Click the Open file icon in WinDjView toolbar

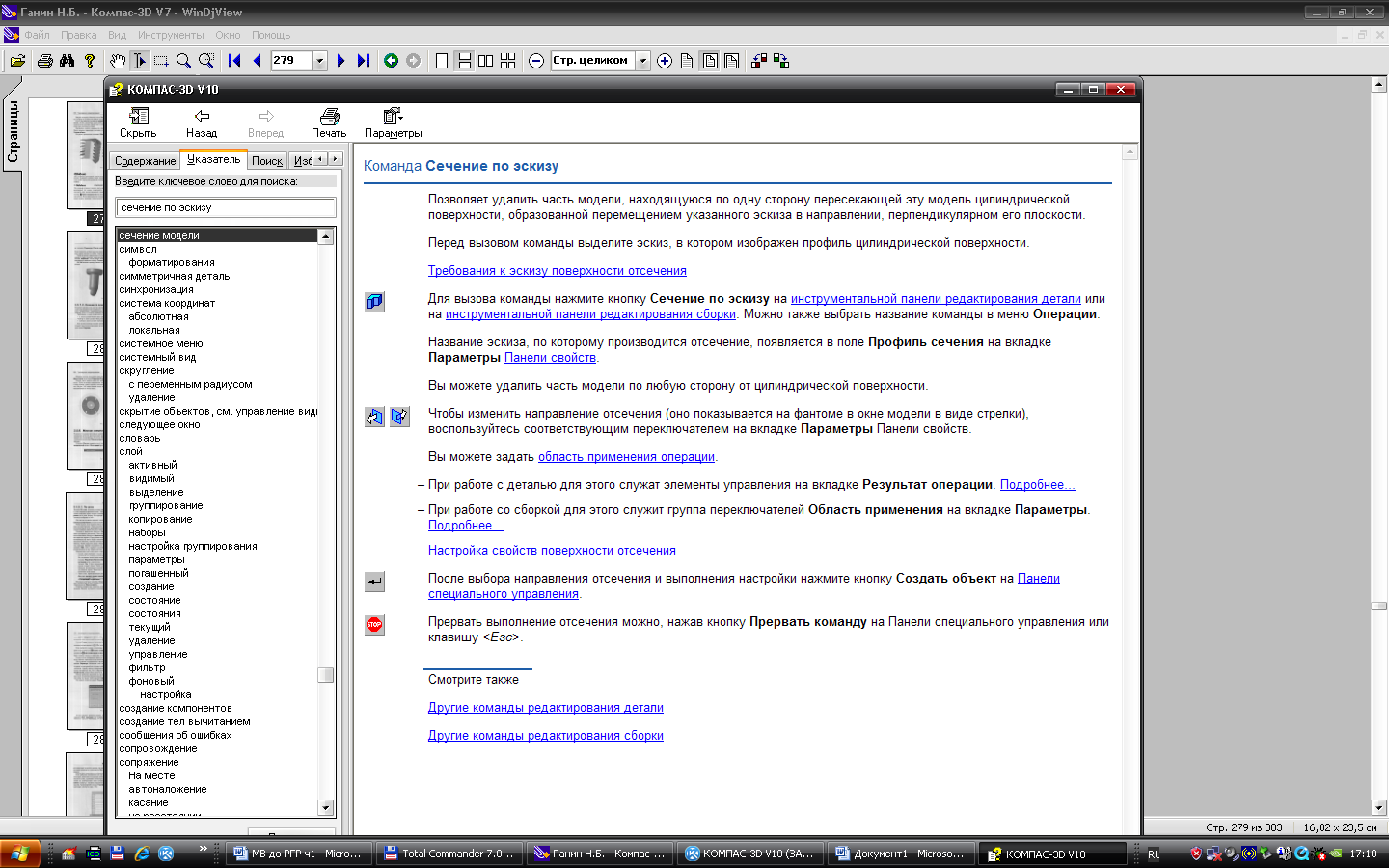click(17, 61)
